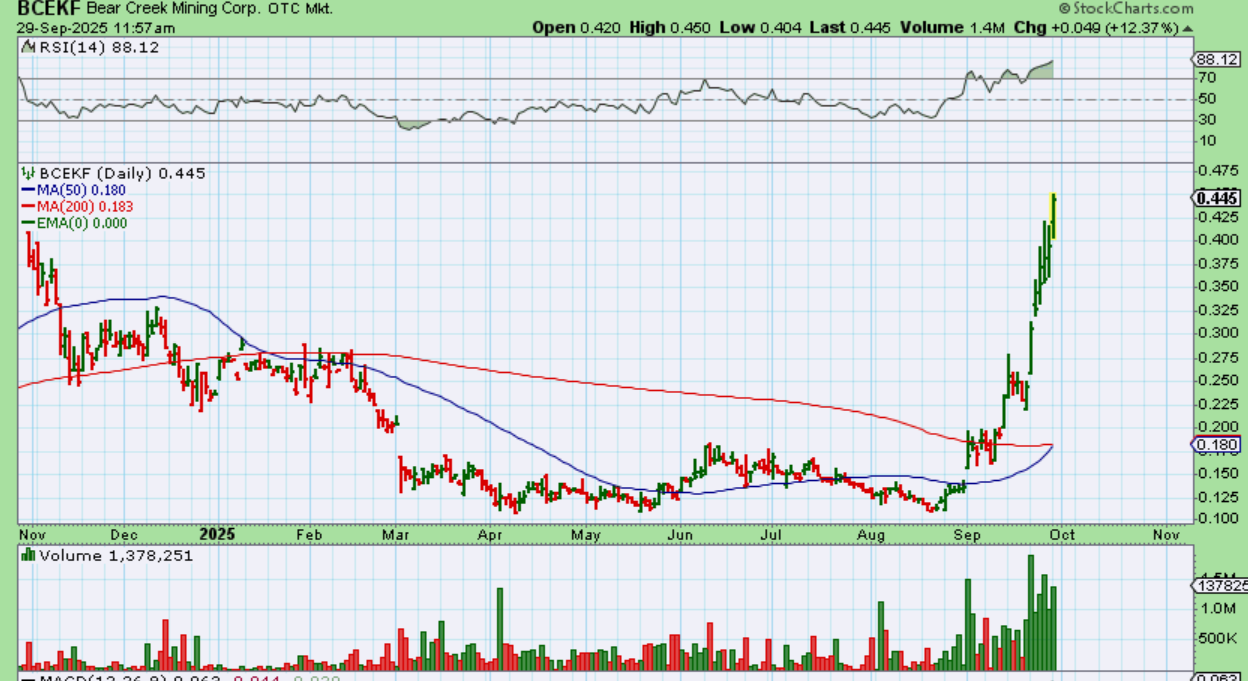Select the Open 0.420 value in header
This screenshot has width=1248, height=681.
[x=576, y=27]
